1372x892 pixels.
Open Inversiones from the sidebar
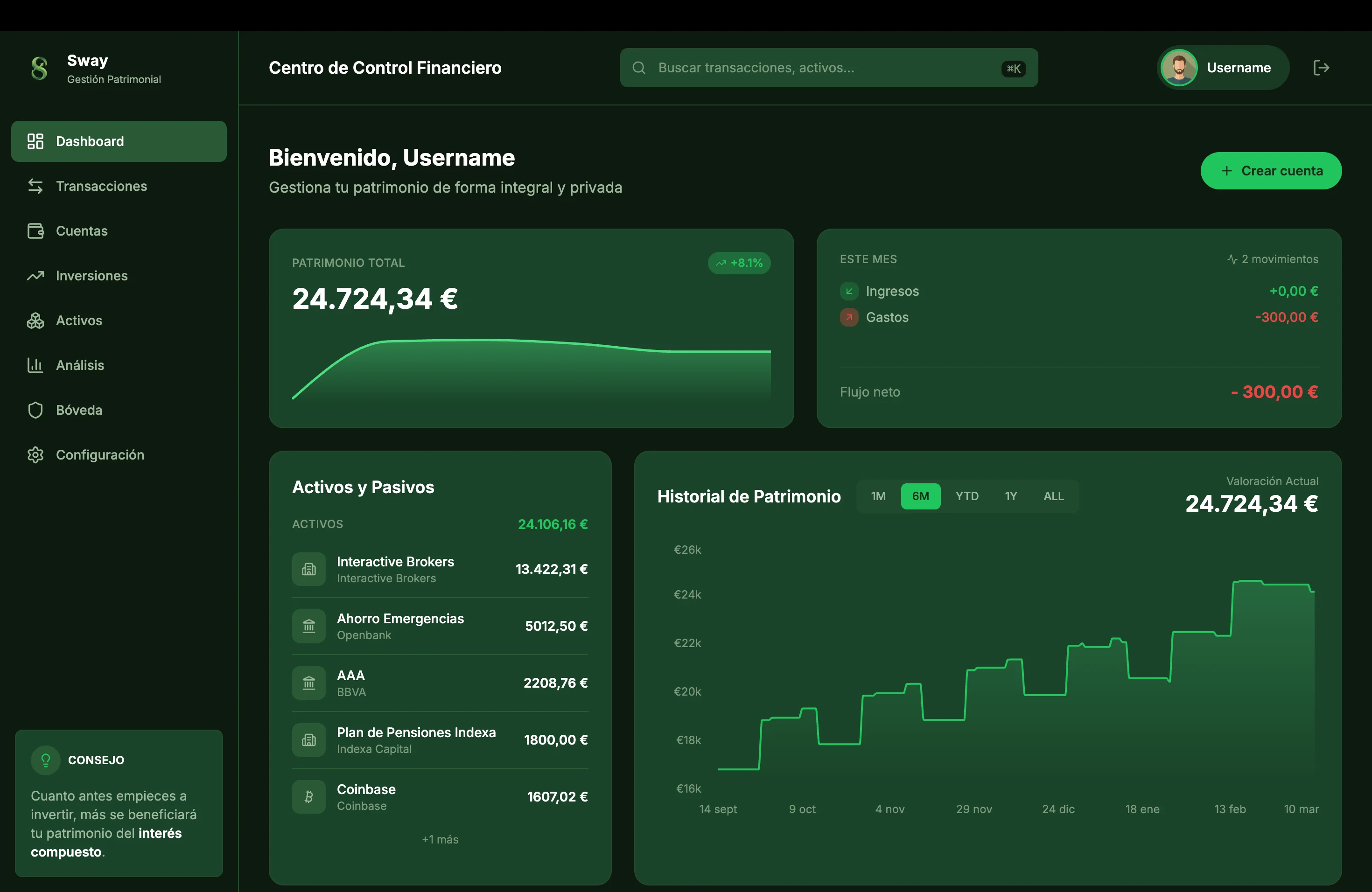pos(91,276)
